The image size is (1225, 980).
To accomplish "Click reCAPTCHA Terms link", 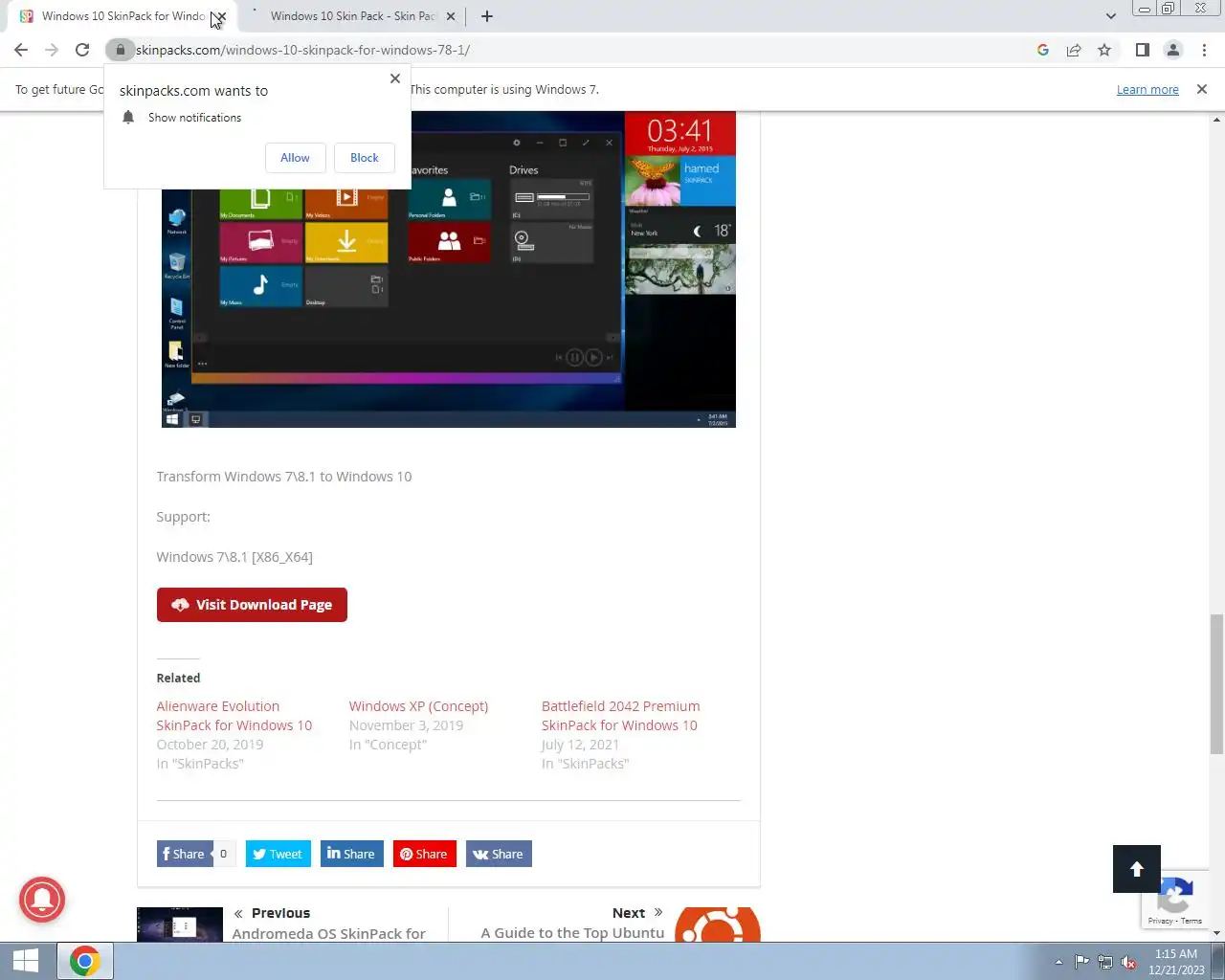I will coord(1192,921).
